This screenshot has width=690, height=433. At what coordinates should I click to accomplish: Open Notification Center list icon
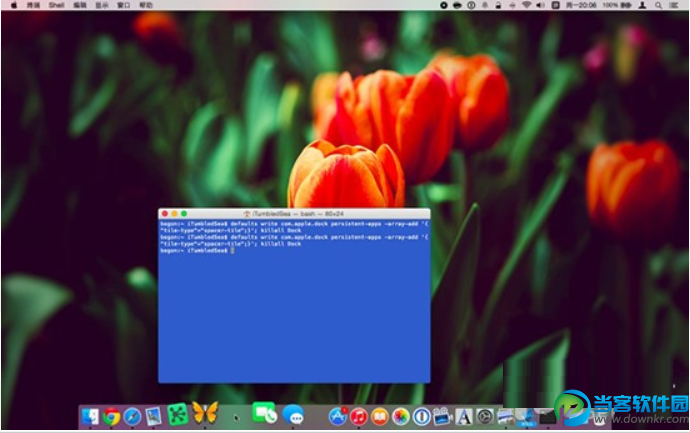[674, 5]
